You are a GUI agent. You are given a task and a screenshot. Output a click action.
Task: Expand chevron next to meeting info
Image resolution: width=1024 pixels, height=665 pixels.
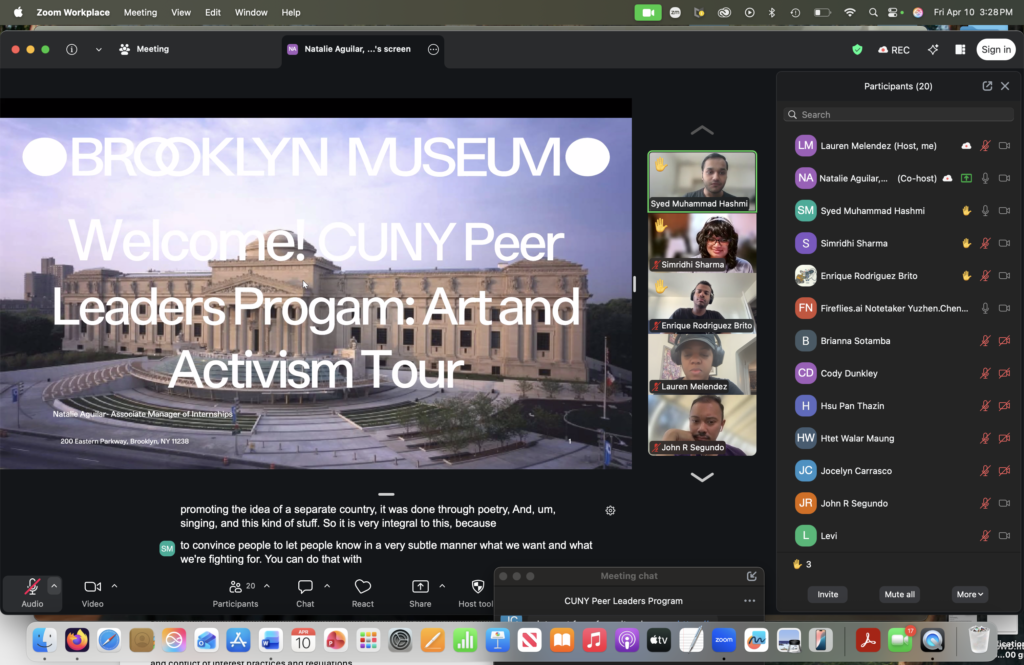click(x=99, y=49)
